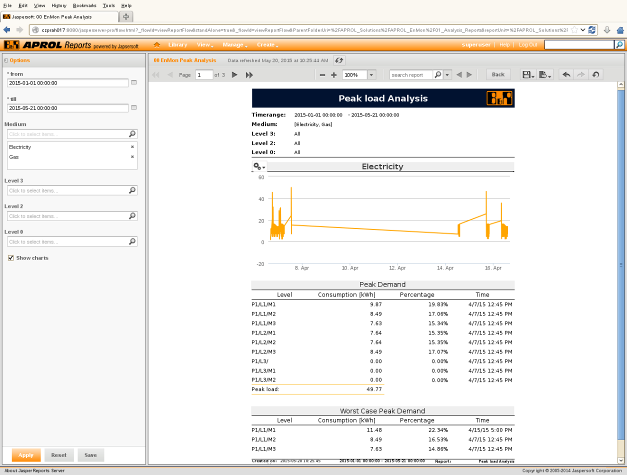The height and width of the screenshot is (475, 627).
Task: Open the Manage menu
Action: (235, 45)
